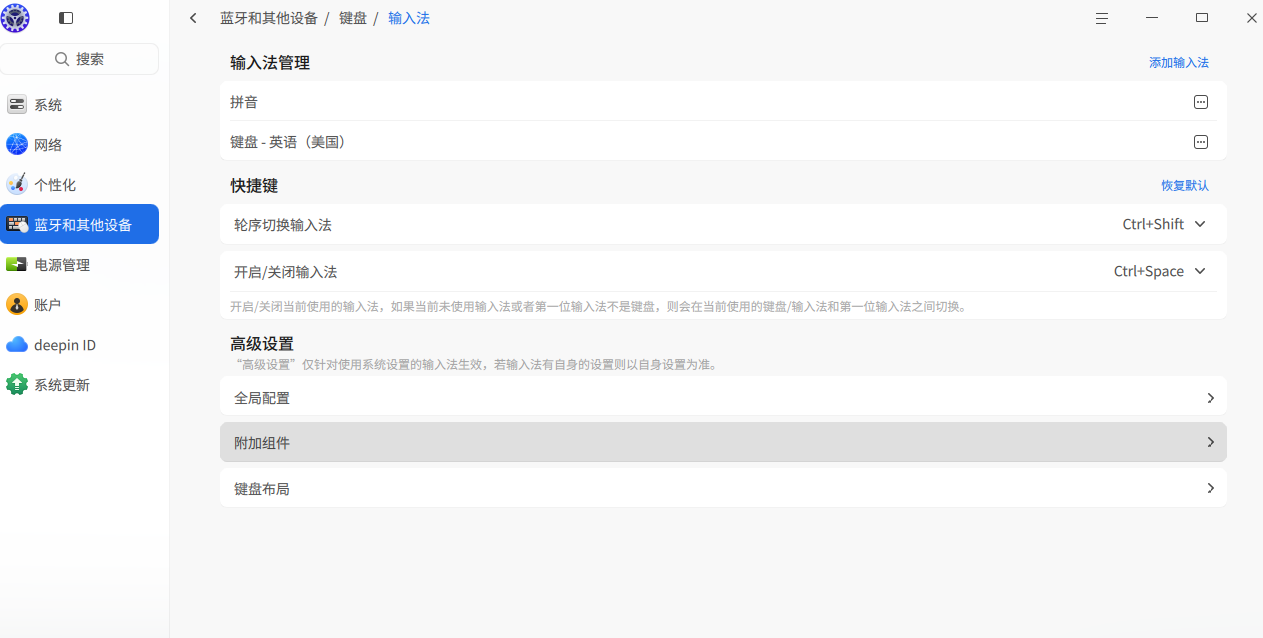The width and height of the screenshot is (1263, 638).
Task: Click the 输入法管理 heading
Action: tap(270, 63)
